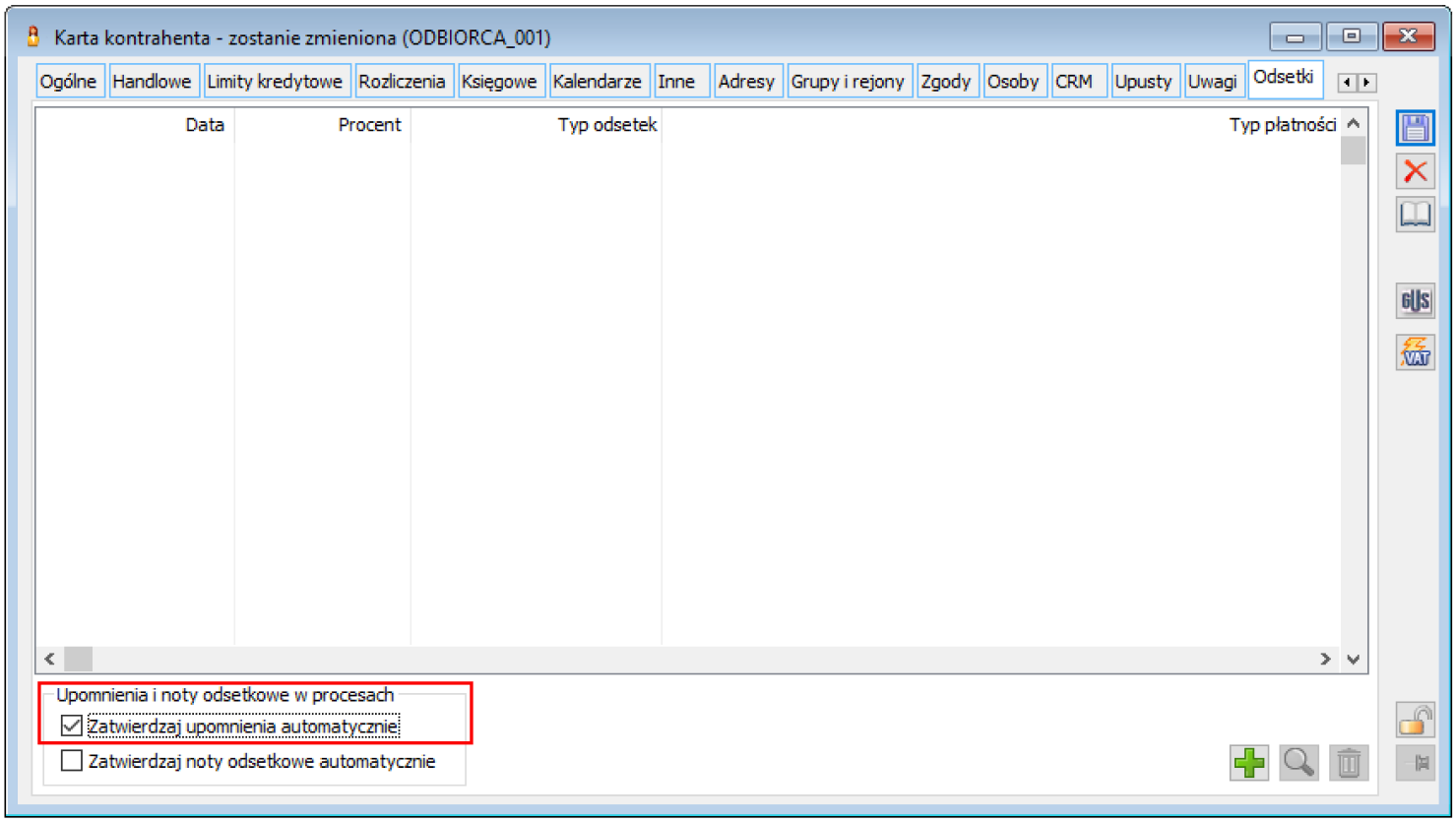
Task: Add new interest entry with green plus
Action: [x=1249, y=763]
